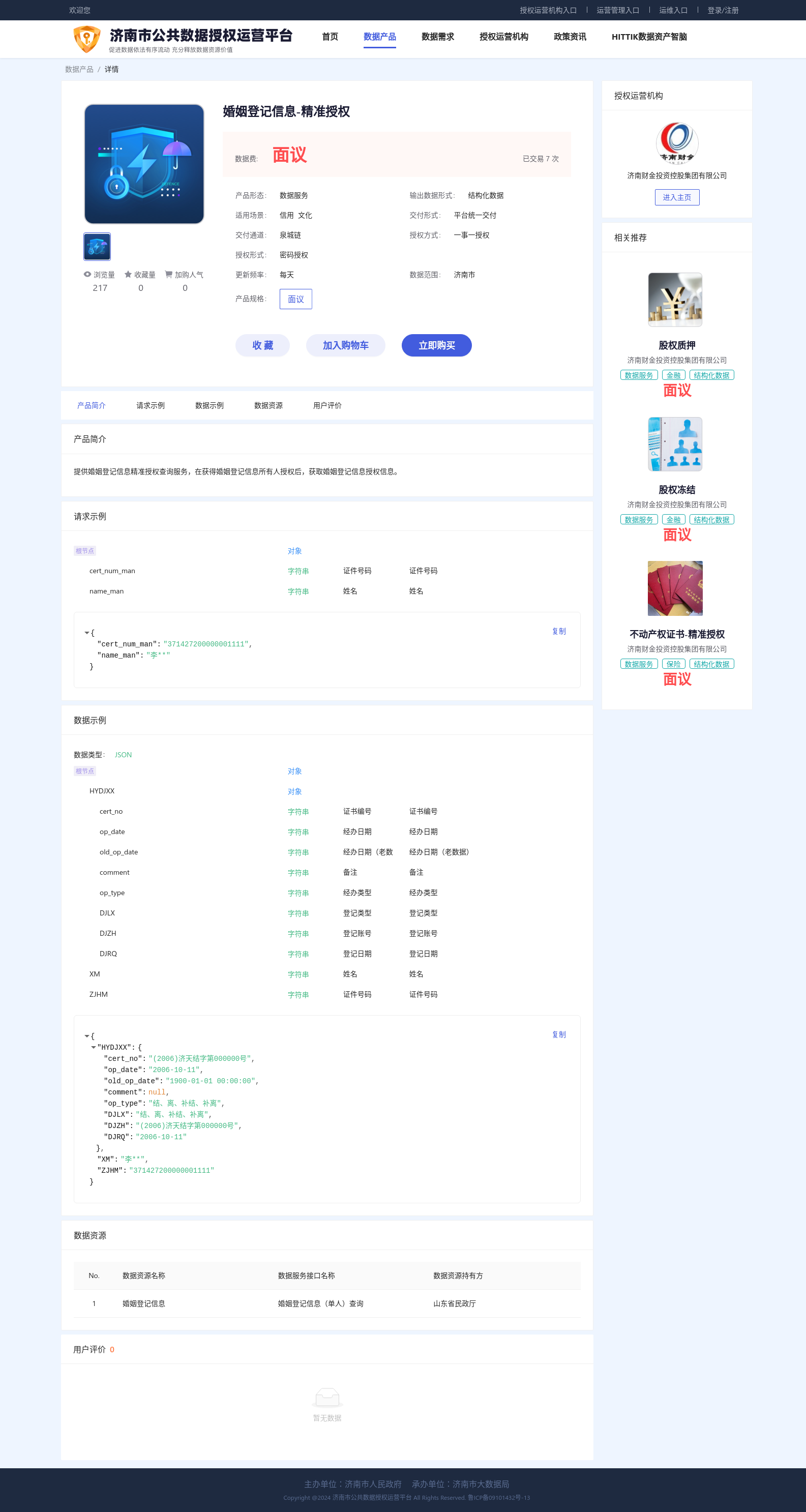Open 授权运营机构 navigation item
This screenshot has width=806, height=1512.
click(503, 37)
